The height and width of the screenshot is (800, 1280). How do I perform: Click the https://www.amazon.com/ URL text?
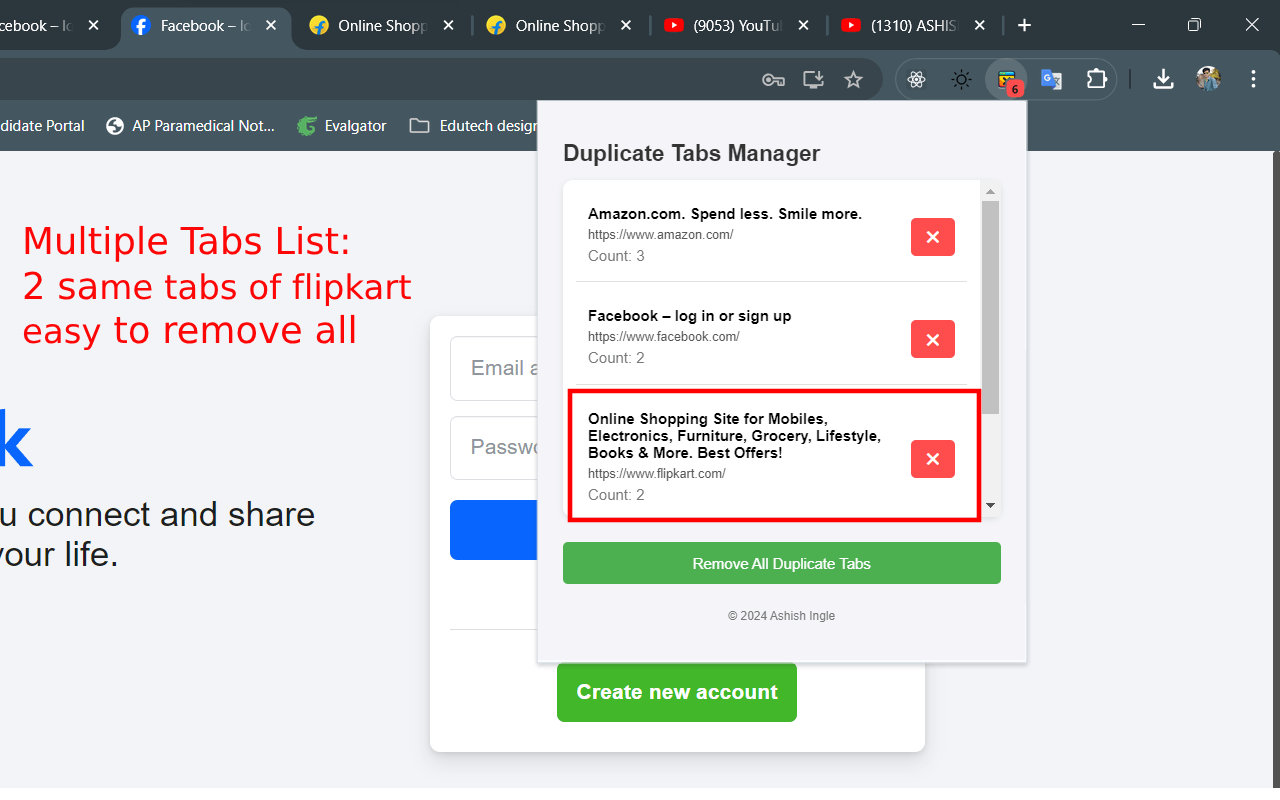[x=660, y=235]
